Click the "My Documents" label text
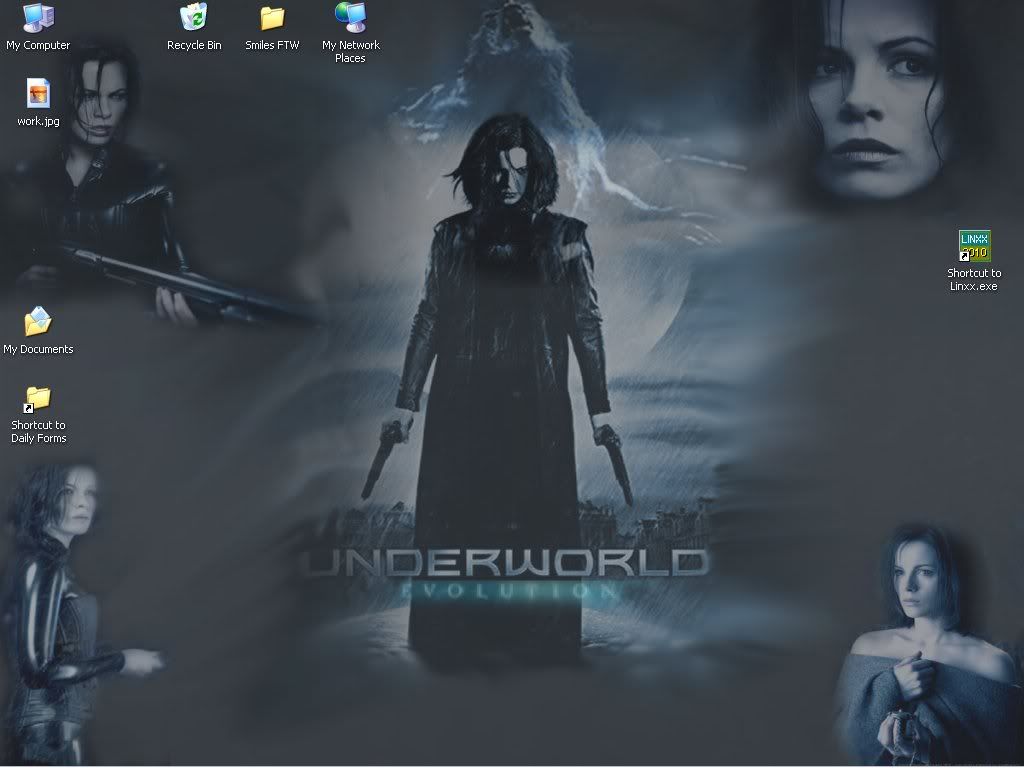Screen dimensions: 1024x768 [x=38, y=349]
